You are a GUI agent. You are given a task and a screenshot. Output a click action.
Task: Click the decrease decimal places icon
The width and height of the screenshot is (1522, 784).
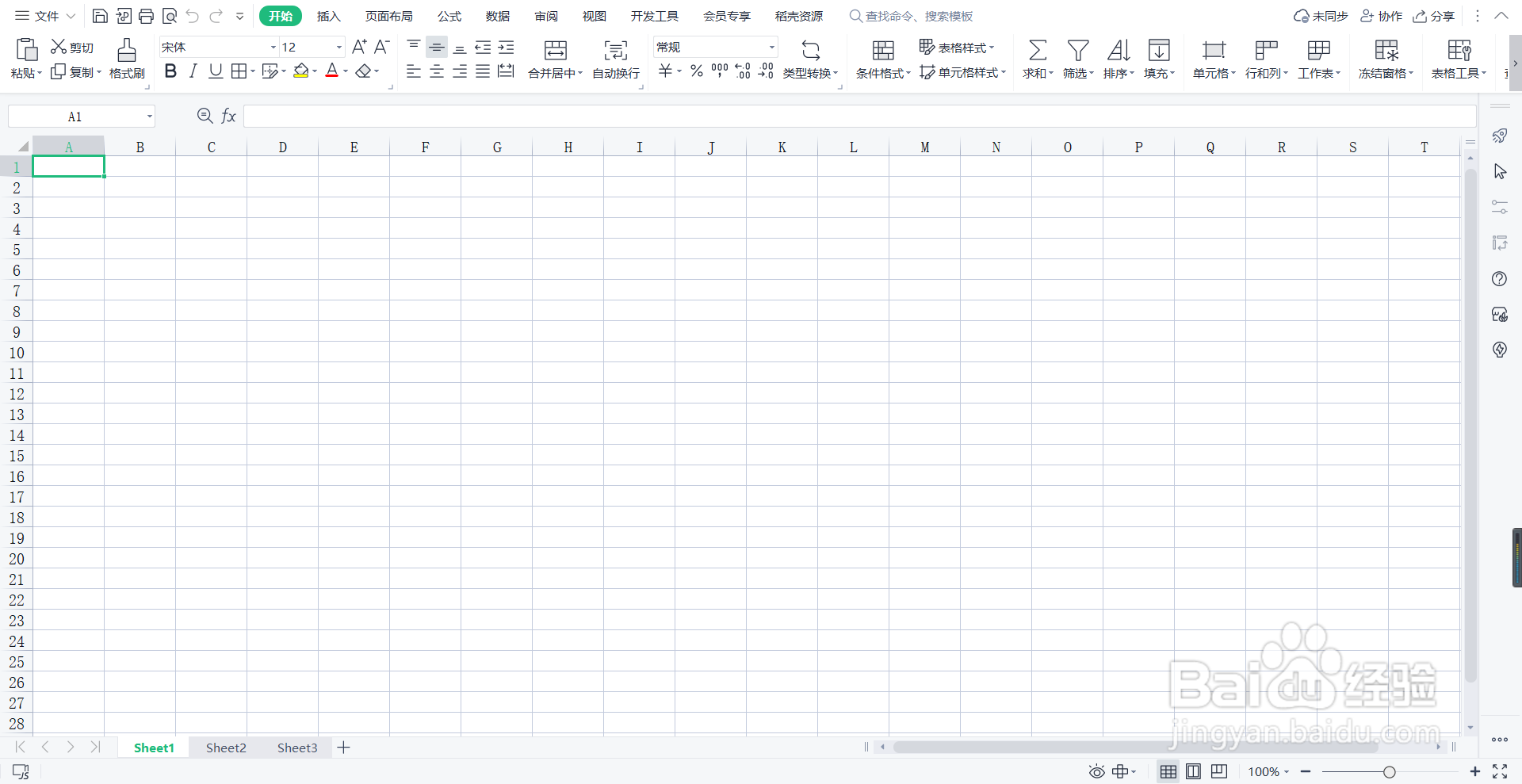(x=766, y=71)
